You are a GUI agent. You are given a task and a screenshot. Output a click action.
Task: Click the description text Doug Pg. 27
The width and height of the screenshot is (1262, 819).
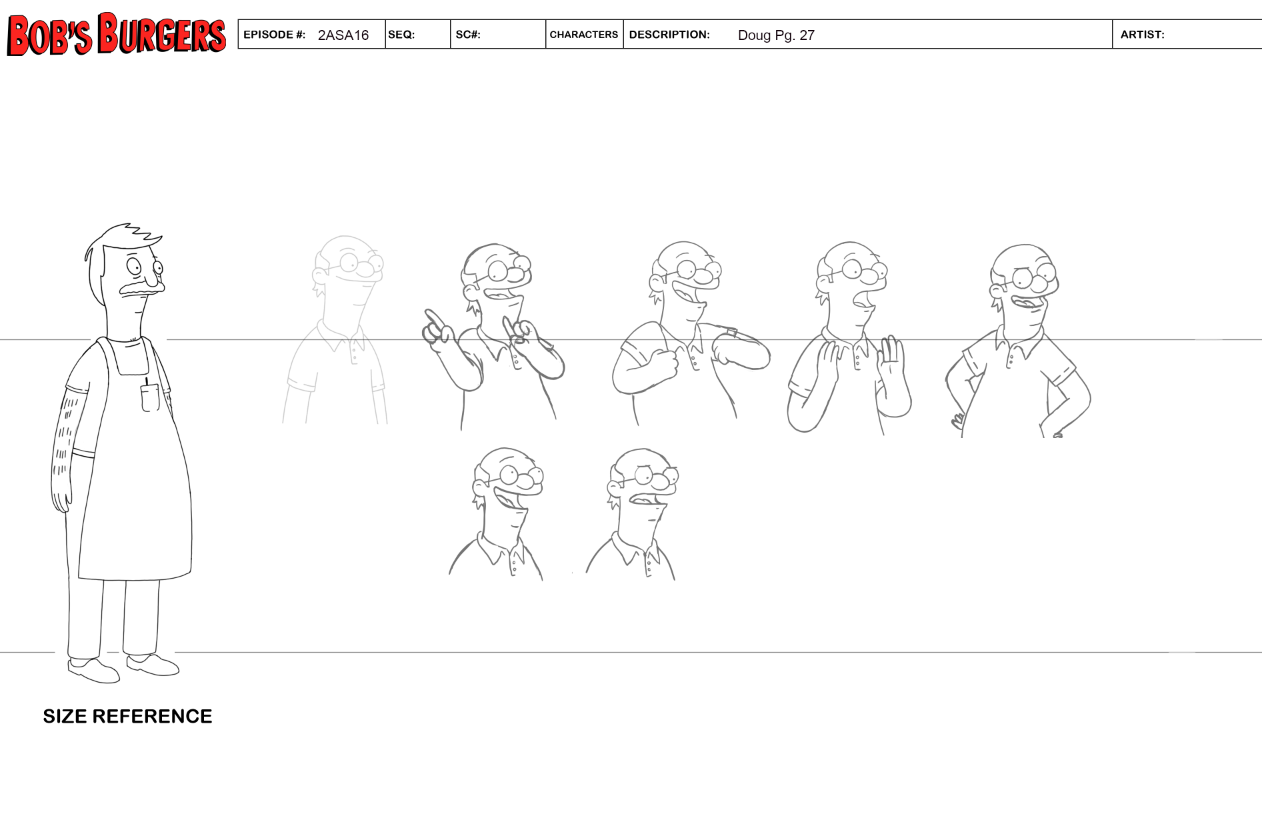coord(776,35)
